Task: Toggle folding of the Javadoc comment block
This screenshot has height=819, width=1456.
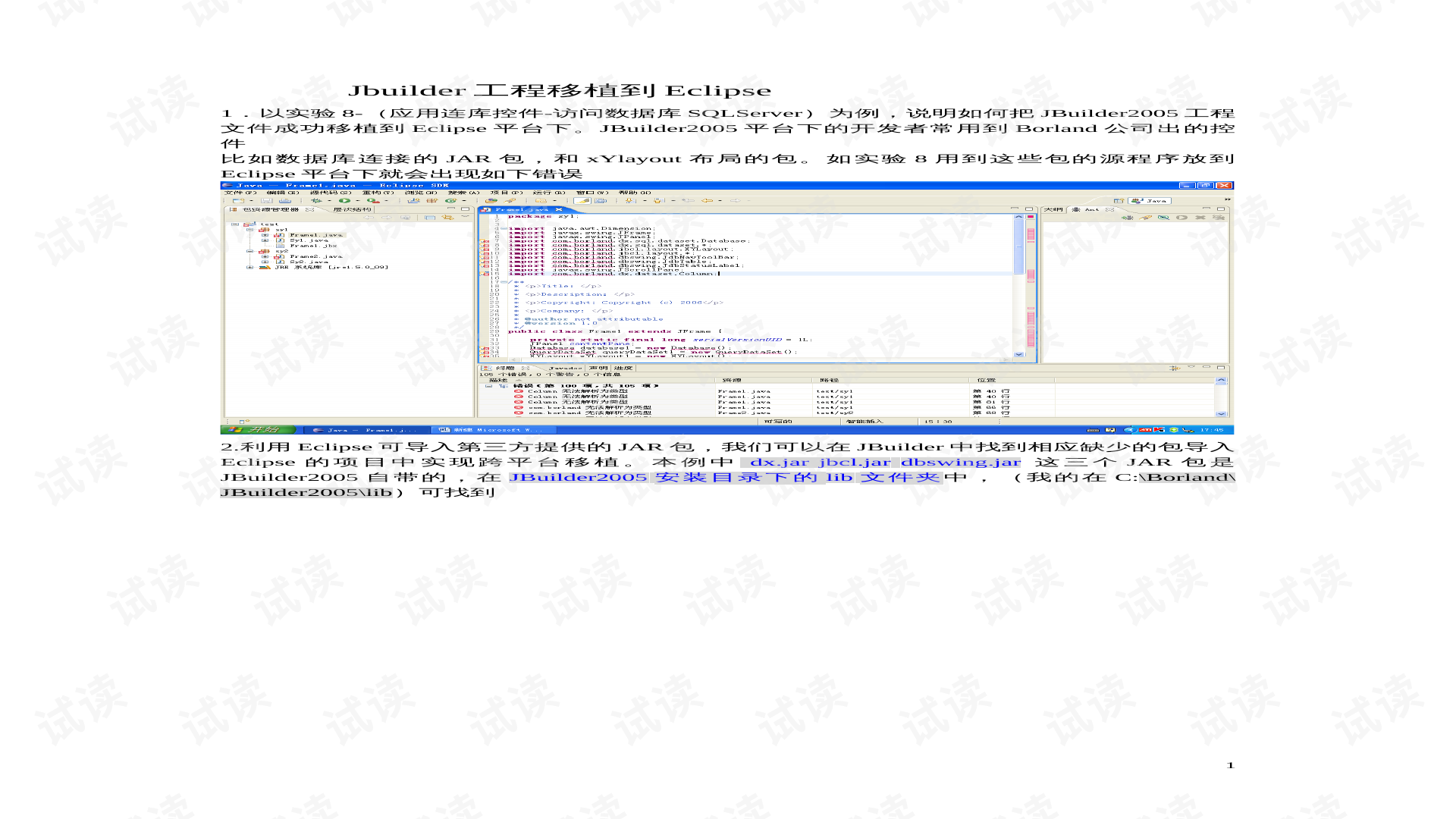Action: click(x=504, y=281)
